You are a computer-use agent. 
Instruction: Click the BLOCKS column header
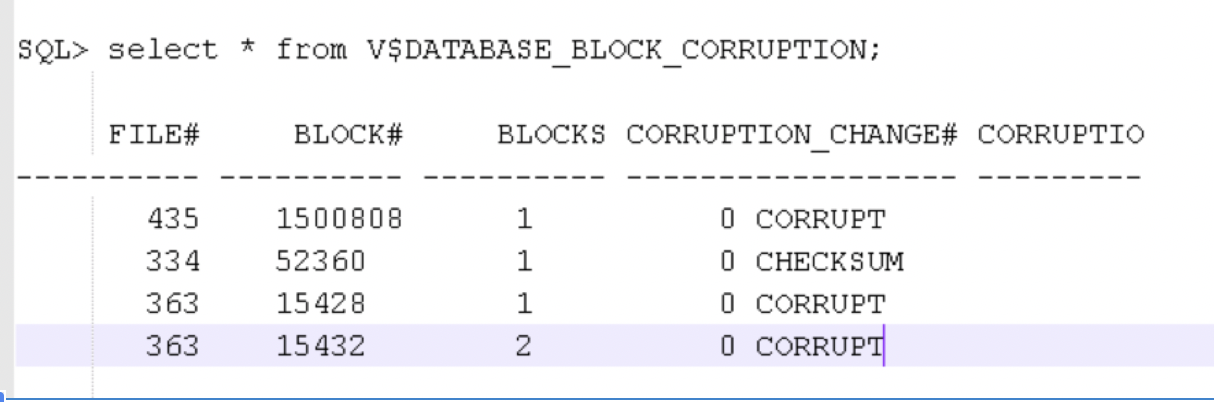point(551,135)
